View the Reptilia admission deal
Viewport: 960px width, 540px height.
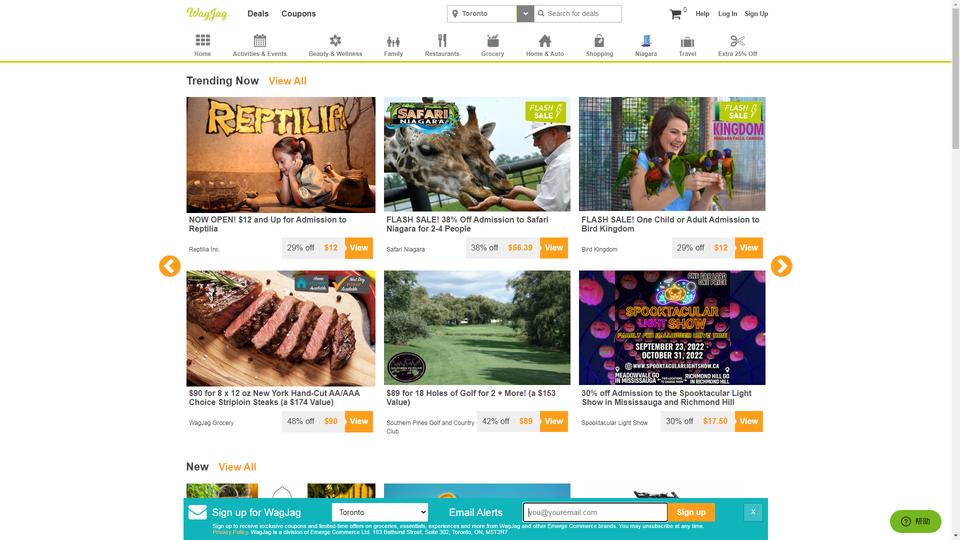[x=359, y=248]
